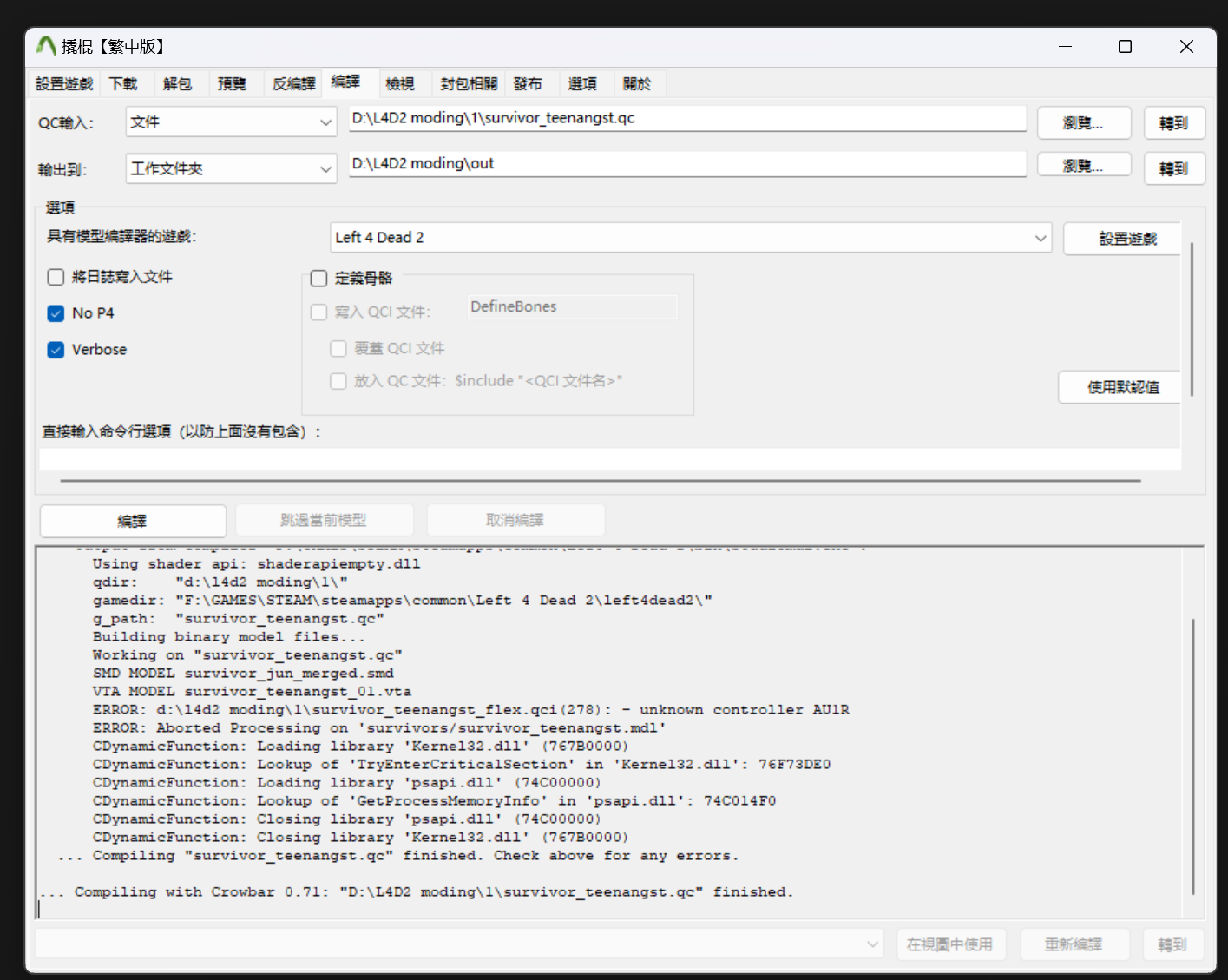Click 'Building binary model files...' log line

(x=229, y=637)
